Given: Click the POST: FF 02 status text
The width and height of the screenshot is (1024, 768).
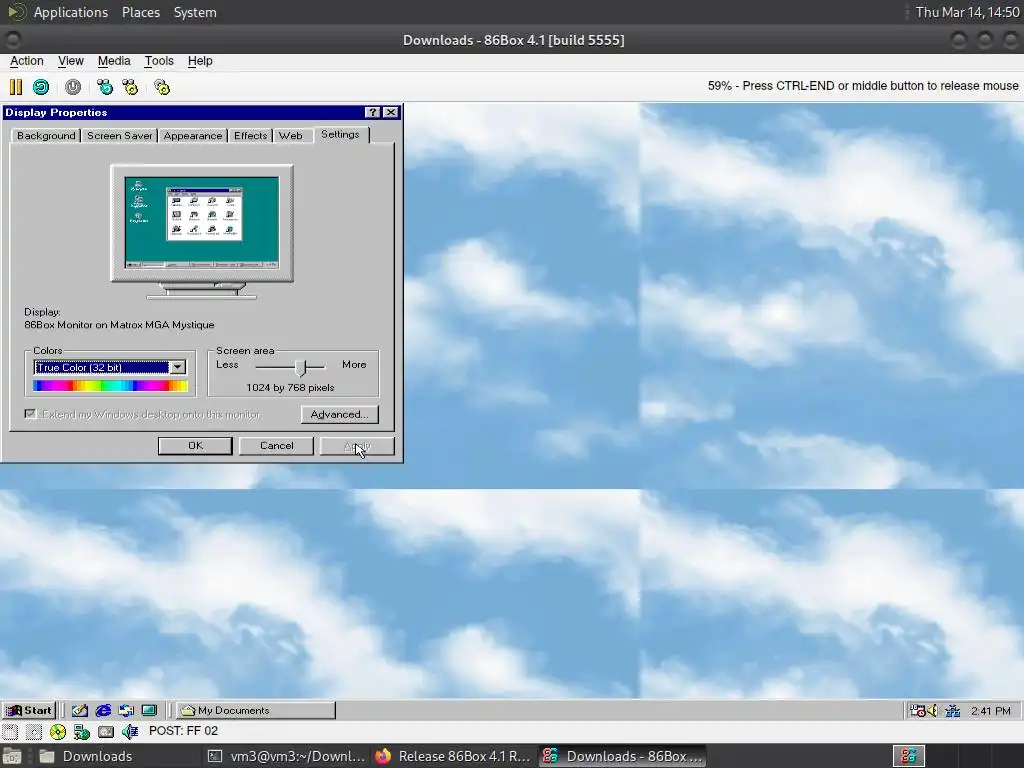Looking at the screenshot, I should pos(184,731).
